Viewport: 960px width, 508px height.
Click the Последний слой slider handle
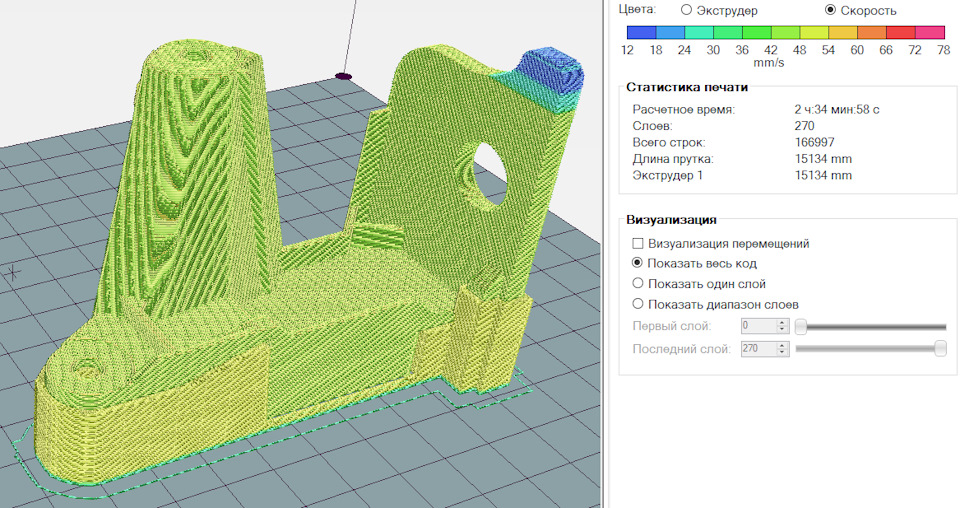point(940,349)
